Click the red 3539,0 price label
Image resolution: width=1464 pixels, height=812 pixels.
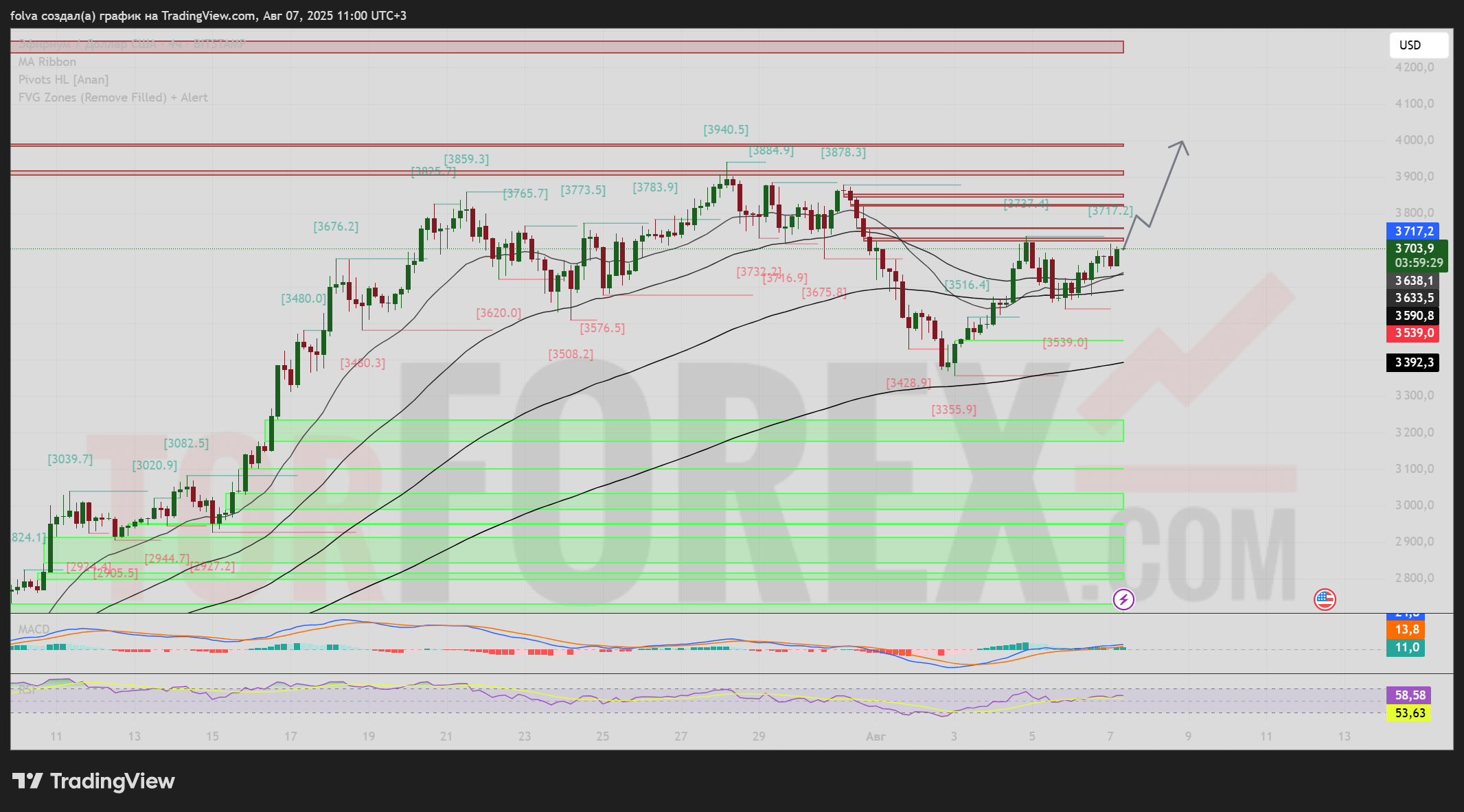tap(1413, 333)
